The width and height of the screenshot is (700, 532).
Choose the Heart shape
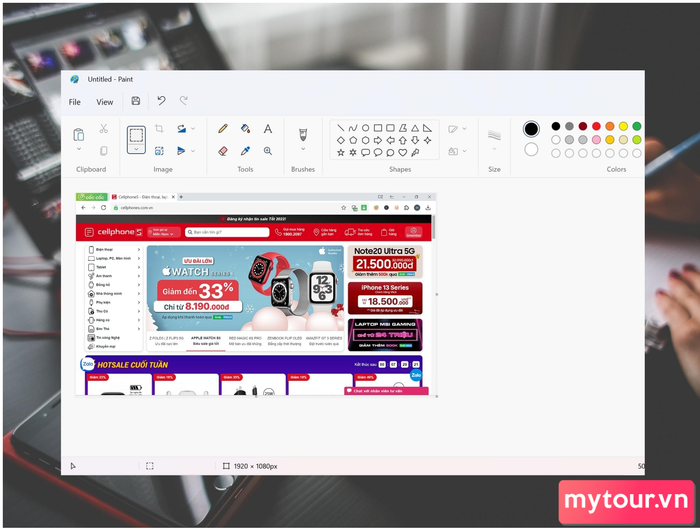402,153
